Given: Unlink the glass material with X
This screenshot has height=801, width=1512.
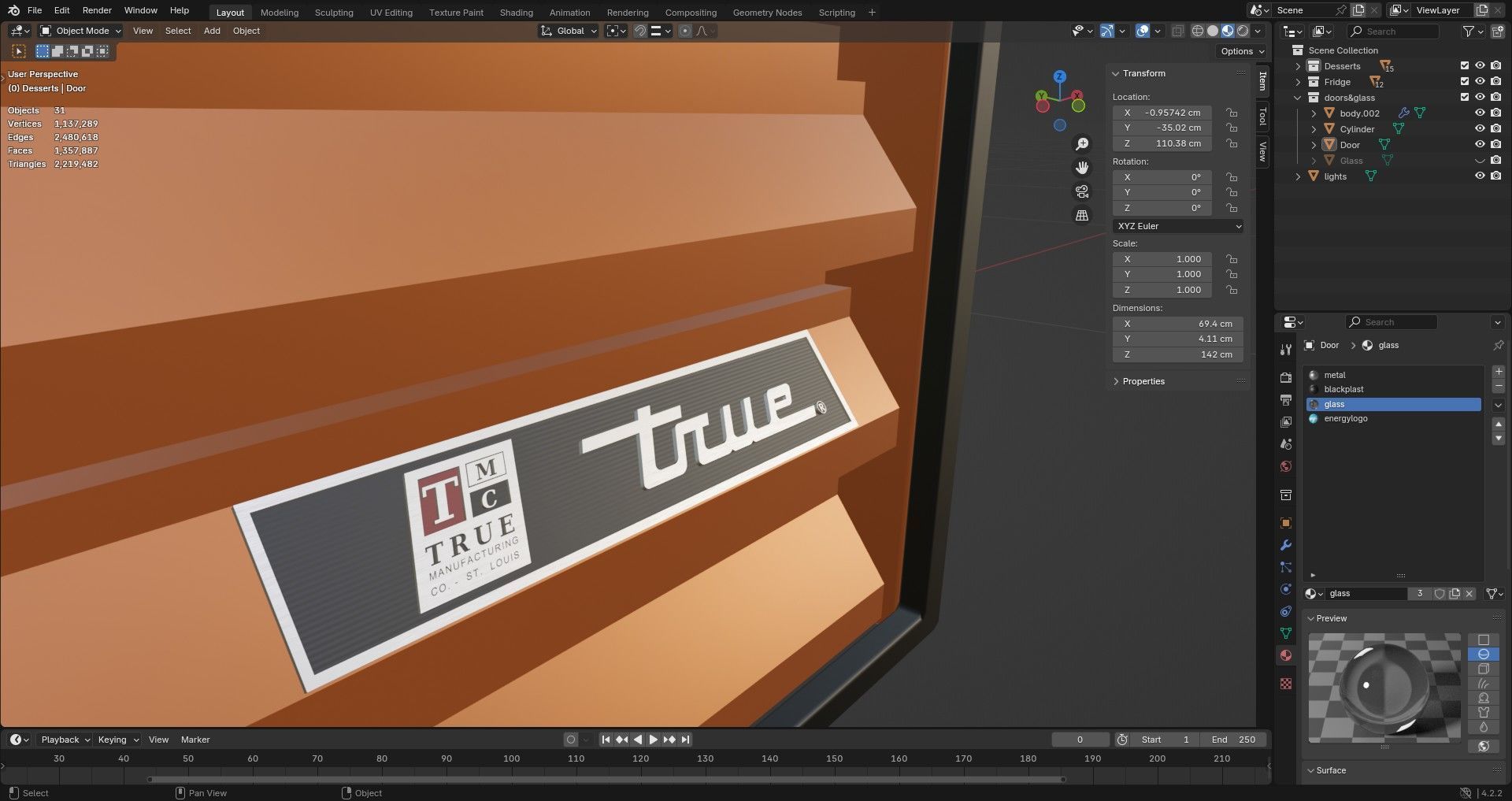Looking at the screenshot, I should 1469,594.
